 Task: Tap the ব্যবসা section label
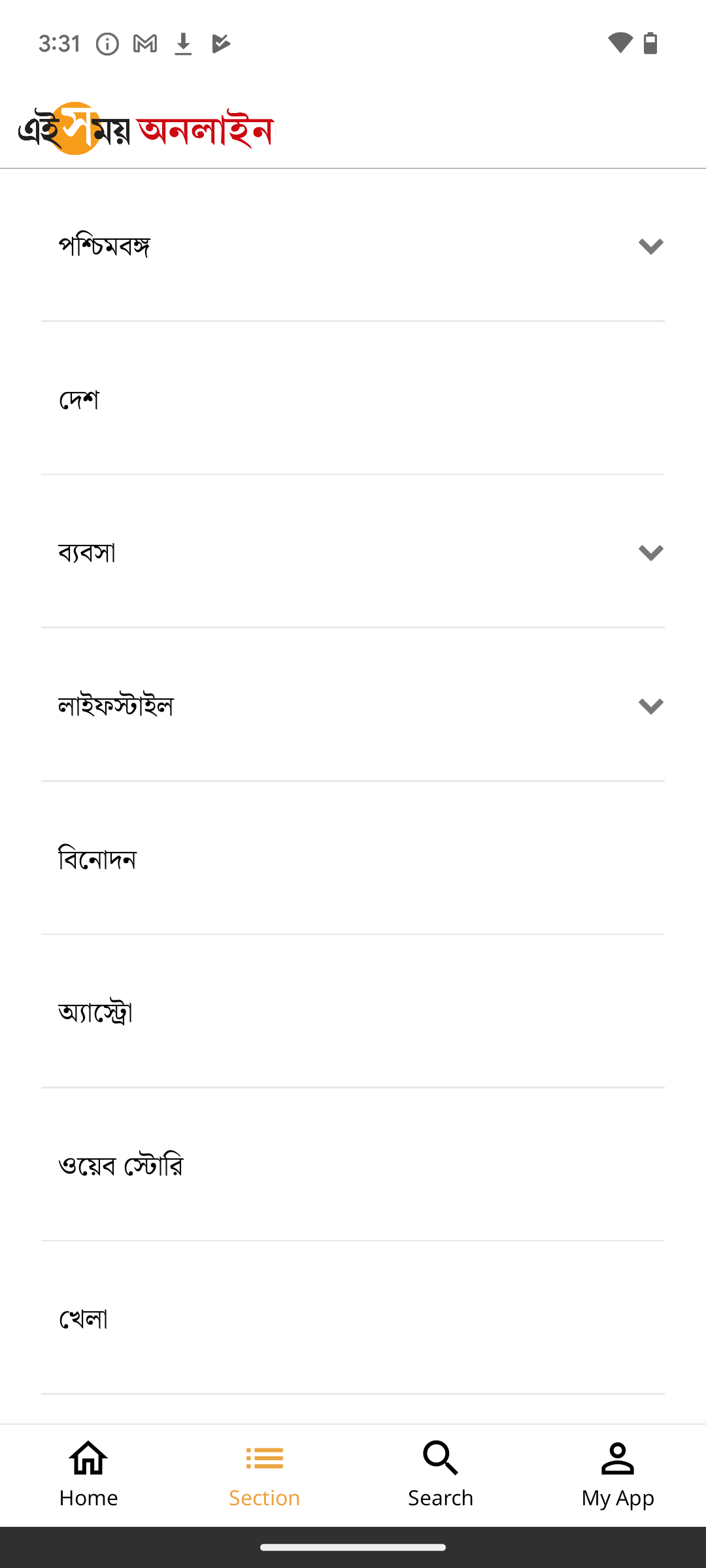pyautogui.click(x=87, y=553)
